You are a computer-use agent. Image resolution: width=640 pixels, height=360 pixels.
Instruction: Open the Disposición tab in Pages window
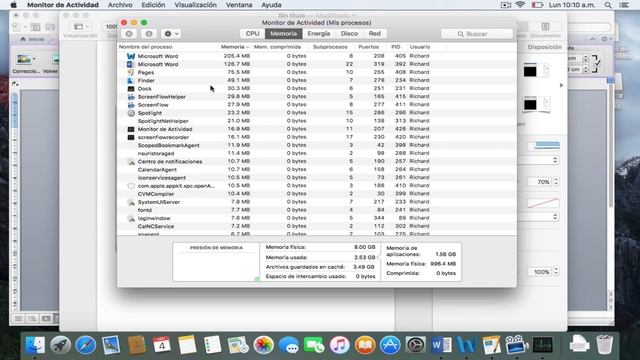click(544, 47)
